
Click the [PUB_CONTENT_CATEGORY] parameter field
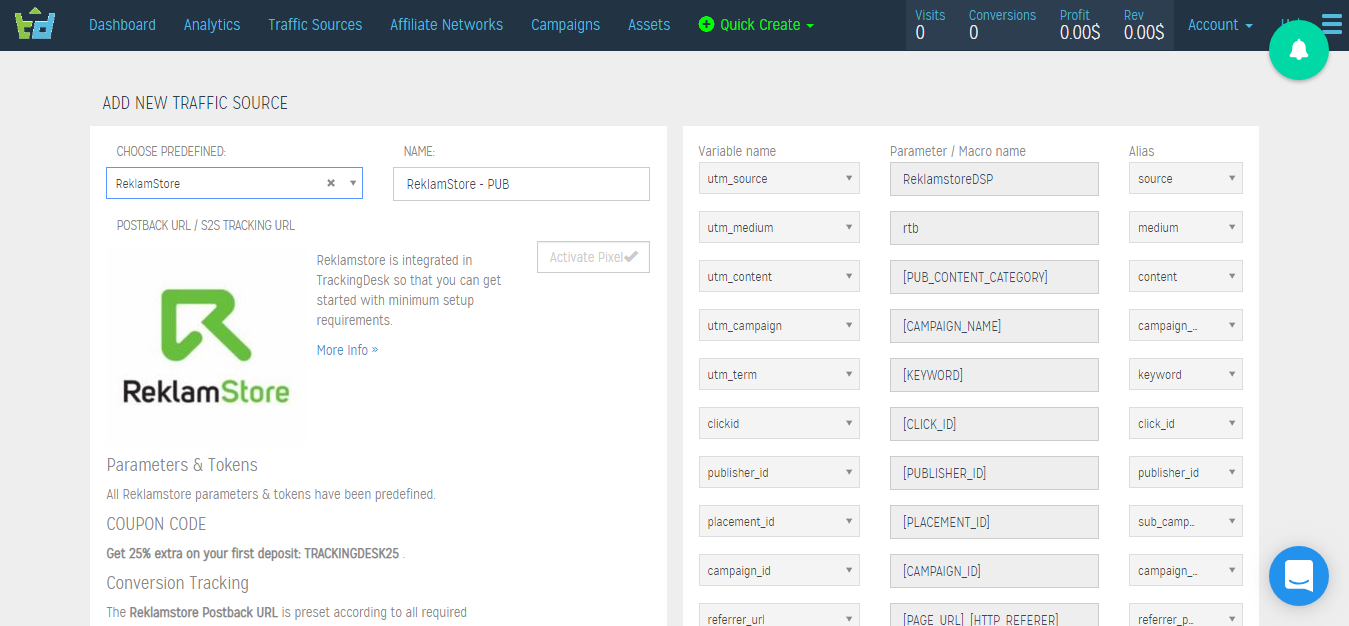[x=994, y=277]
